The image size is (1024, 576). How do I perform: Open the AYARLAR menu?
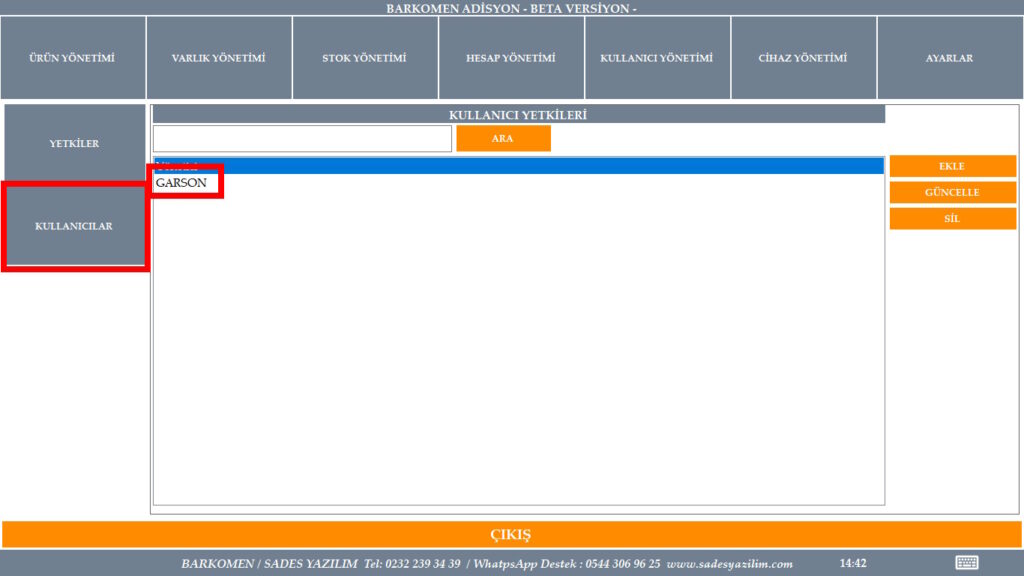point(950,58)
